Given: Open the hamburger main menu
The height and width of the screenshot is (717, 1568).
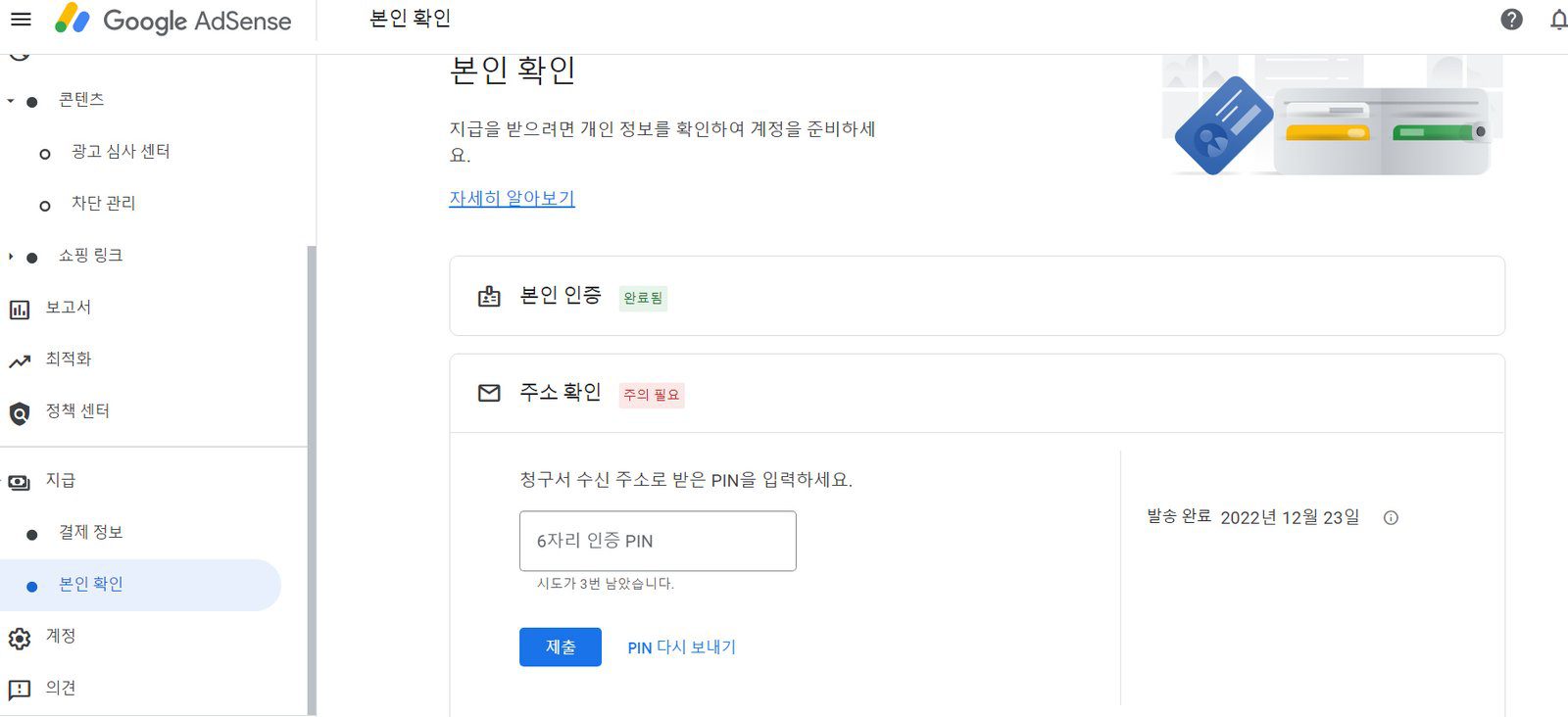Looking at the screenshot, I should click(21, 20).
